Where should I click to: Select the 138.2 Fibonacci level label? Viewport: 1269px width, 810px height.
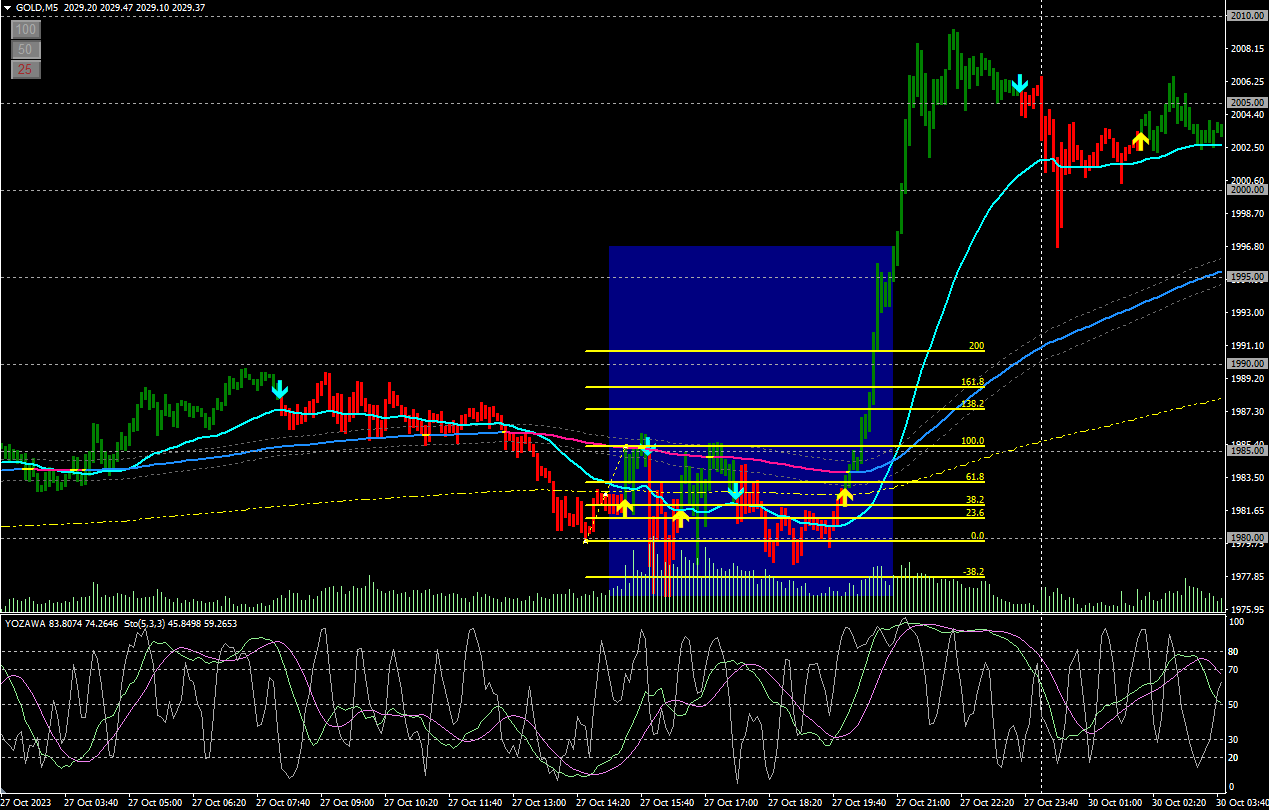[x=972, y=404]
